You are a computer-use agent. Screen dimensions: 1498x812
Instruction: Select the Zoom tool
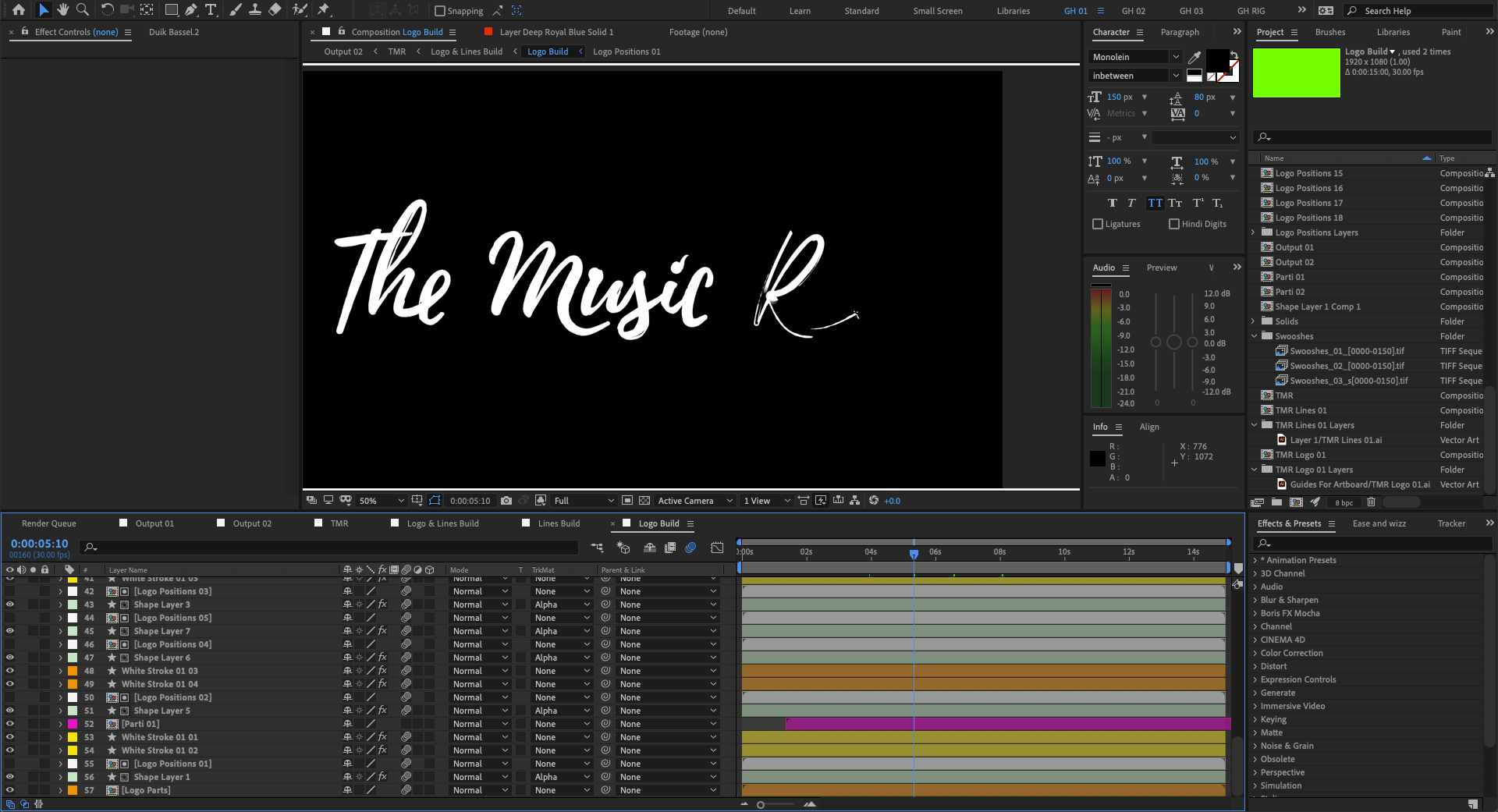[x=82, y=10]
